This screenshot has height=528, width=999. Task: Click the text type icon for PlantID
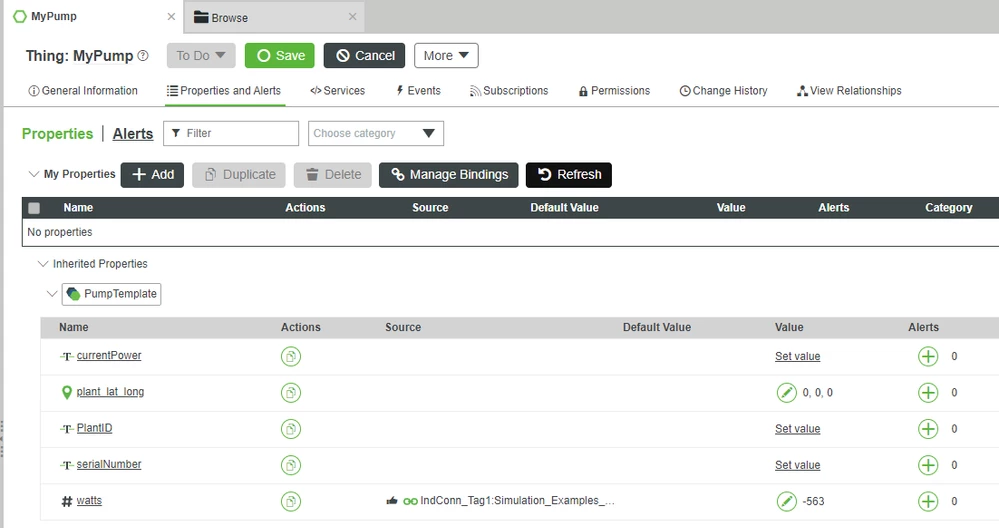click(67, 429)
